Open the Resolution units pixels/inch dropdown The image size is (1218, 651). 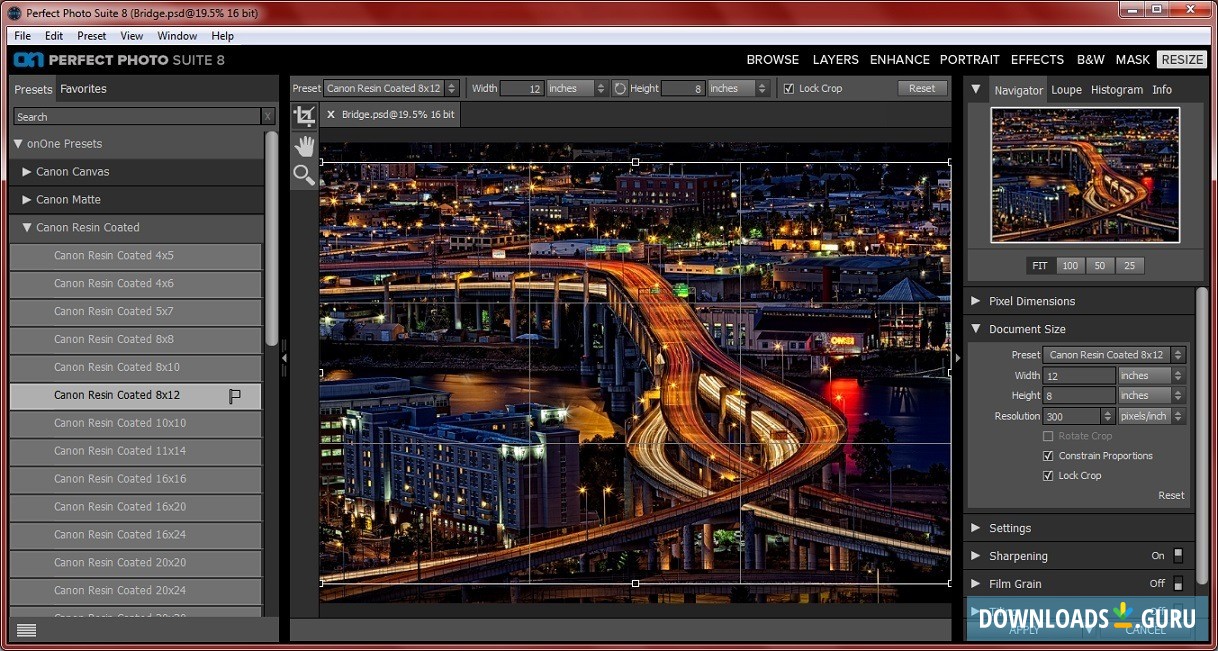(1150, 416)
